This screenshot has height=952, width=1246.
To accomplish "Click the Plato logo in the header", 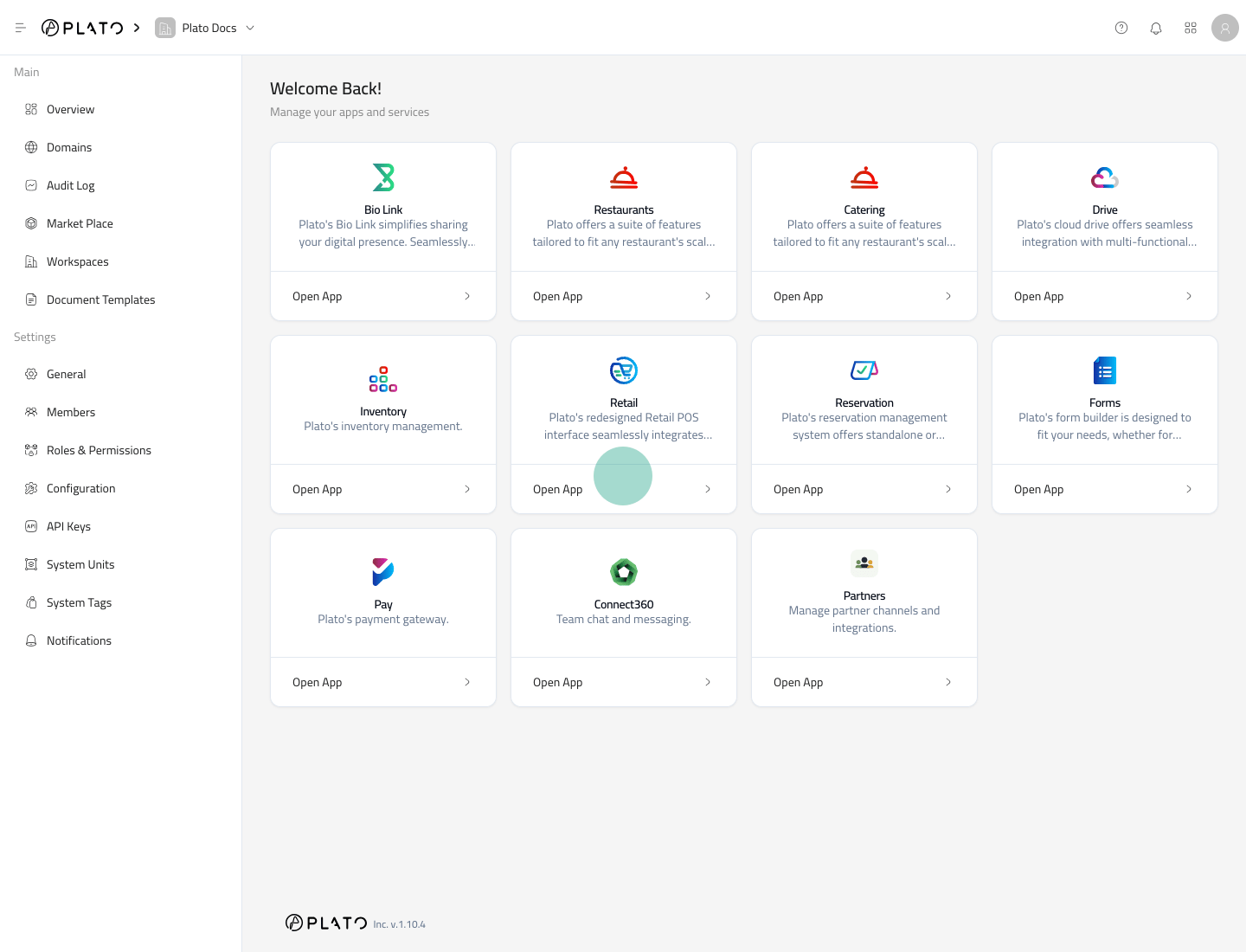I will pyautogui.click(x=82, y=28).
